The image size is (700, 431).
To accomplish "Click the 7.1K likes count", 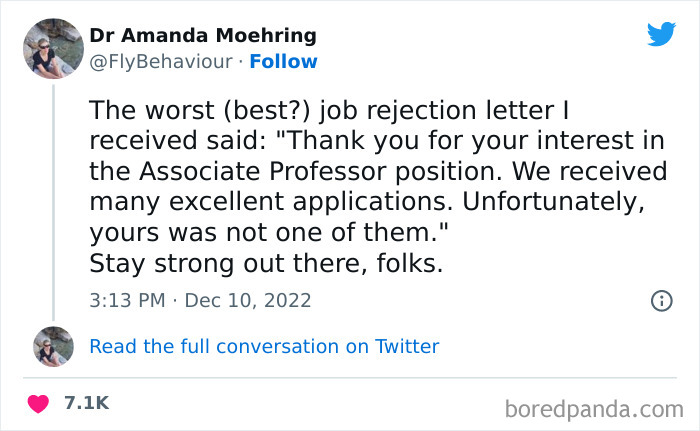I will tap(85, 403).
